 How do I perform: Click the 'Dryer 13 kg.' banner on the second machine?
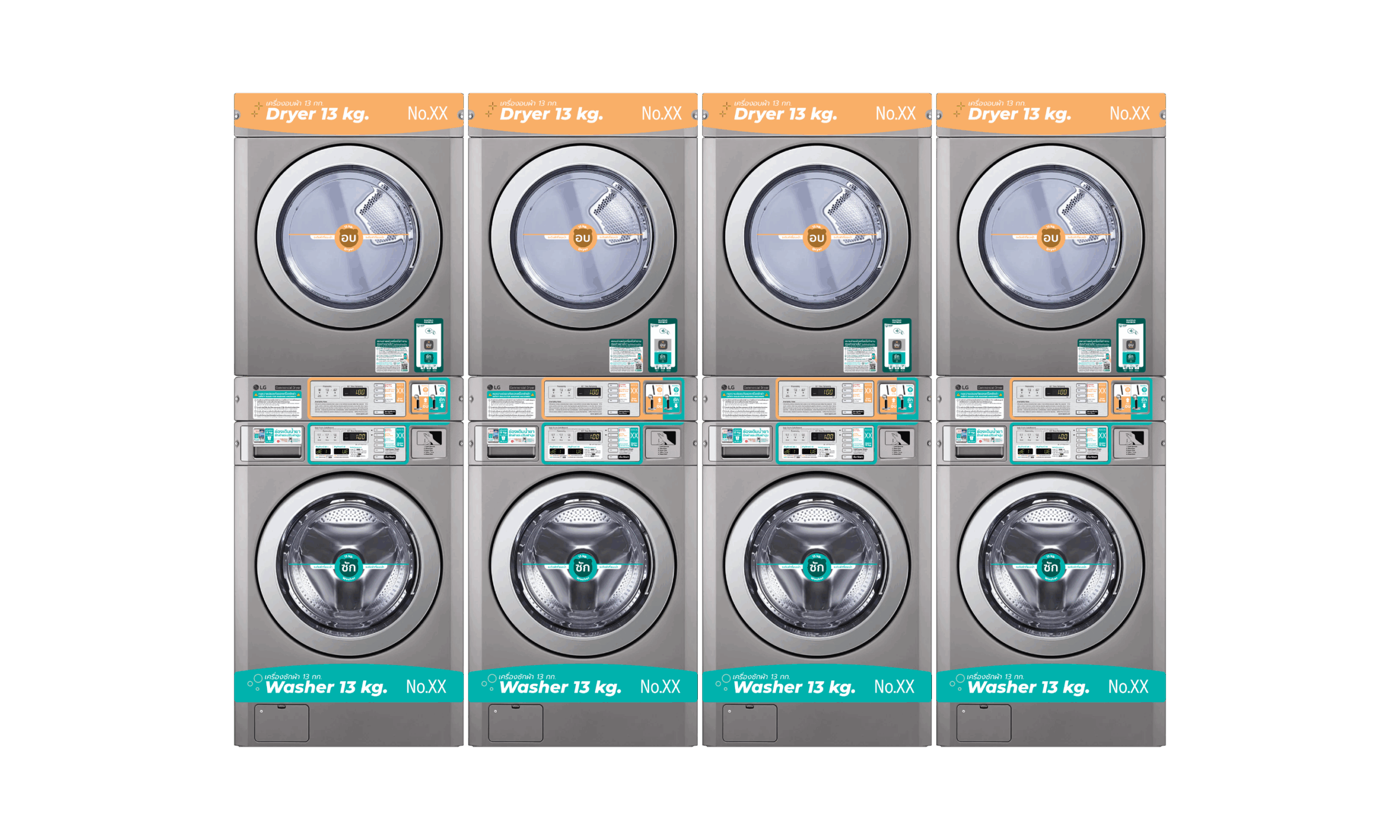tap(551, 114)
